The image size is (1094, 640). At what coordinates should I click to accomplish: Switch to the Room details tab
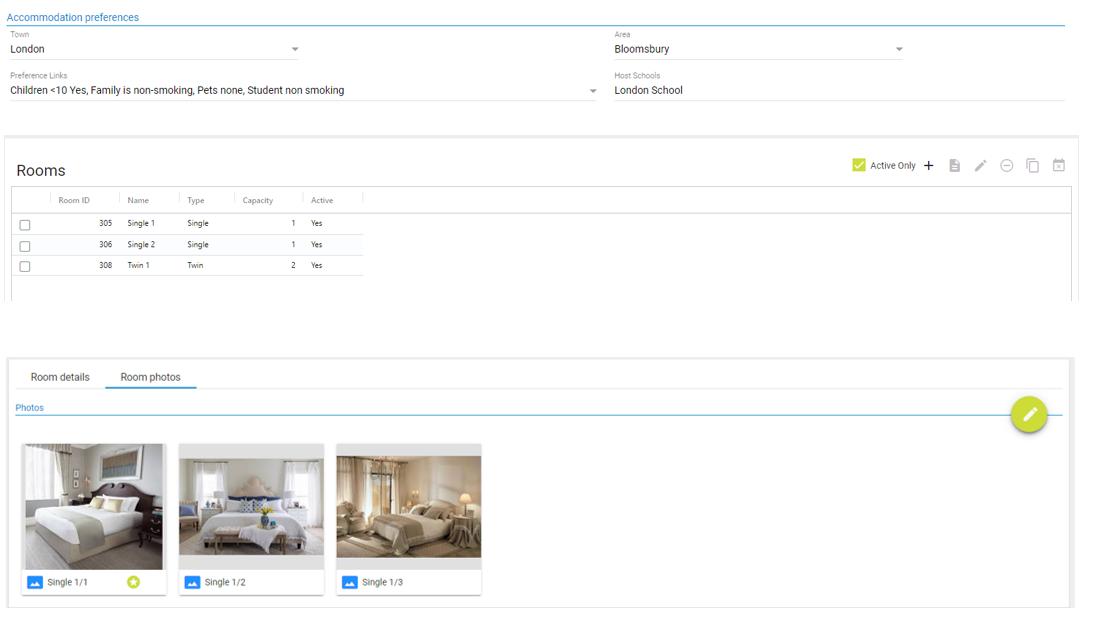[x=60, y=377]
